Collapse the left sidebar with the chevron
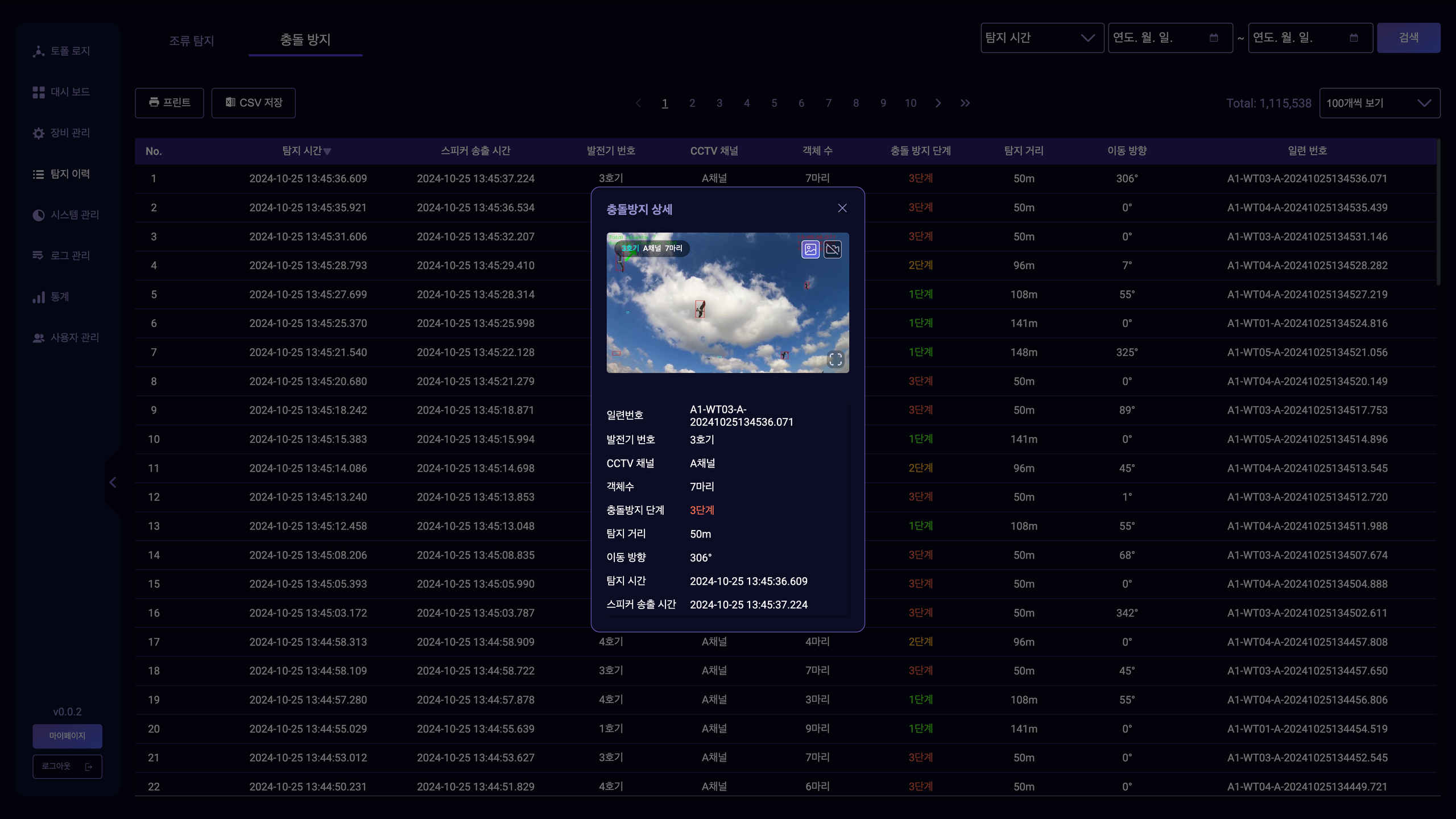This screenshot has height=819, width=1456. pyautogui.click(x=113, y=482)
